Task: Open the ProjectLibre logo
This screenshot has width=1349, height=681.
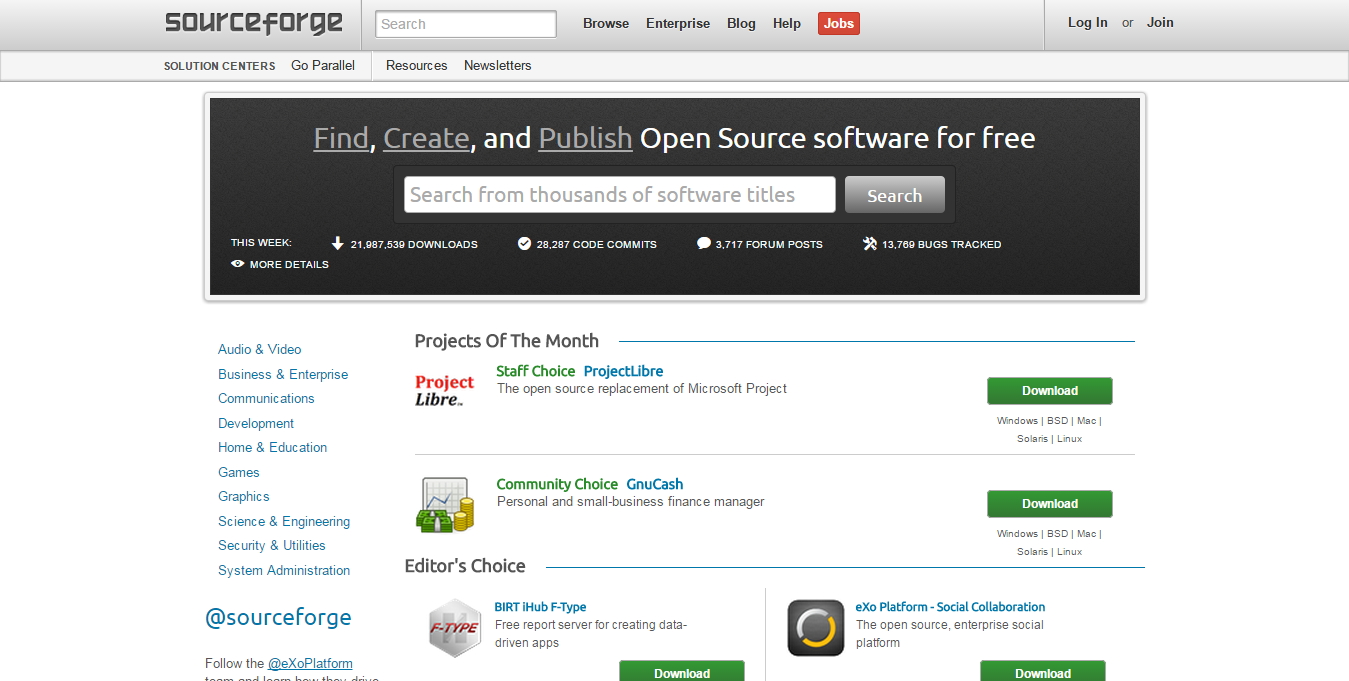Action: pos(445,390)
